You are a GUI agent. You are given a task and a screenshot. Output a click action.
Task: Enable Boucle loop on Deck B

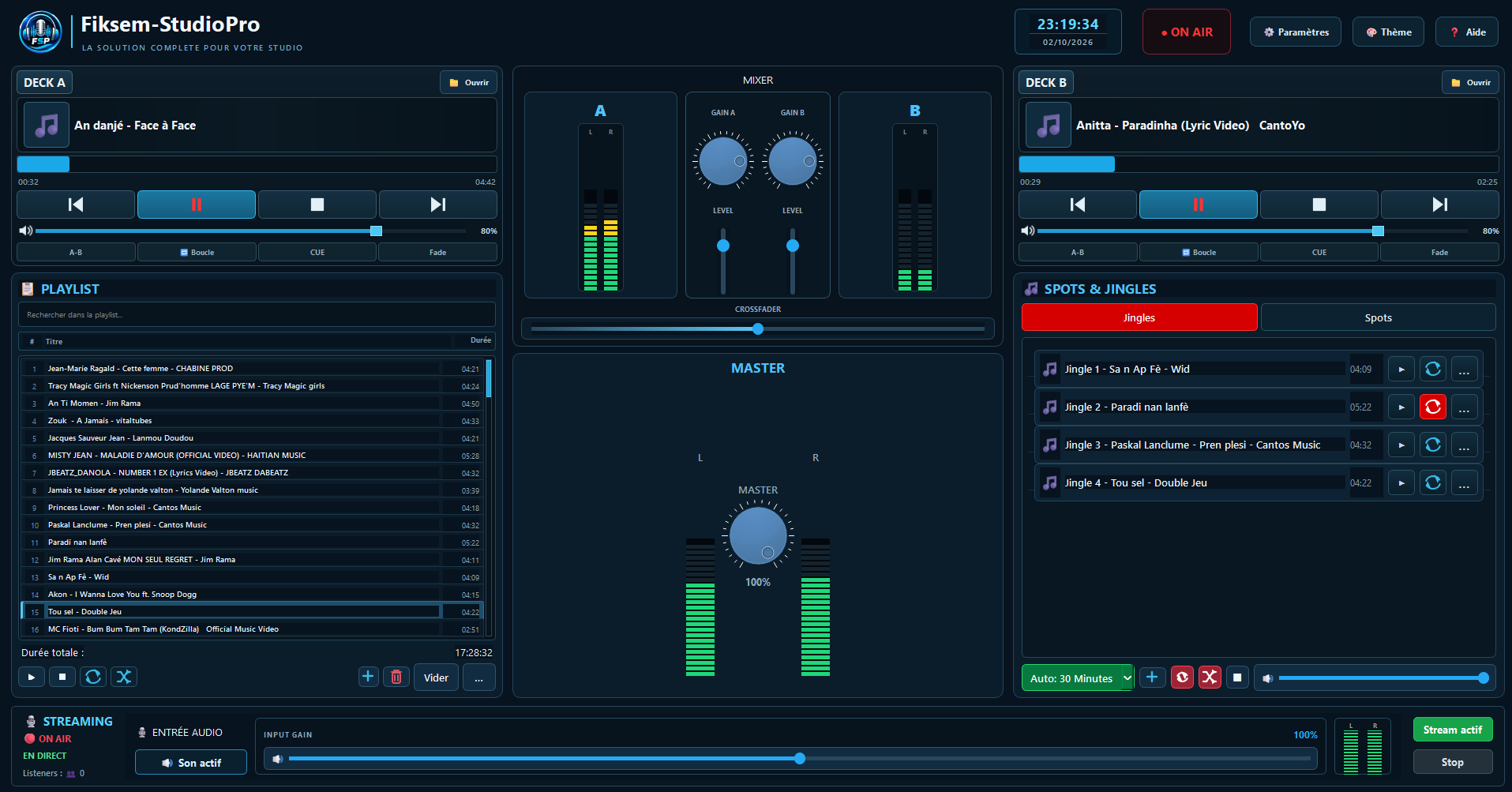point(1199,253)
